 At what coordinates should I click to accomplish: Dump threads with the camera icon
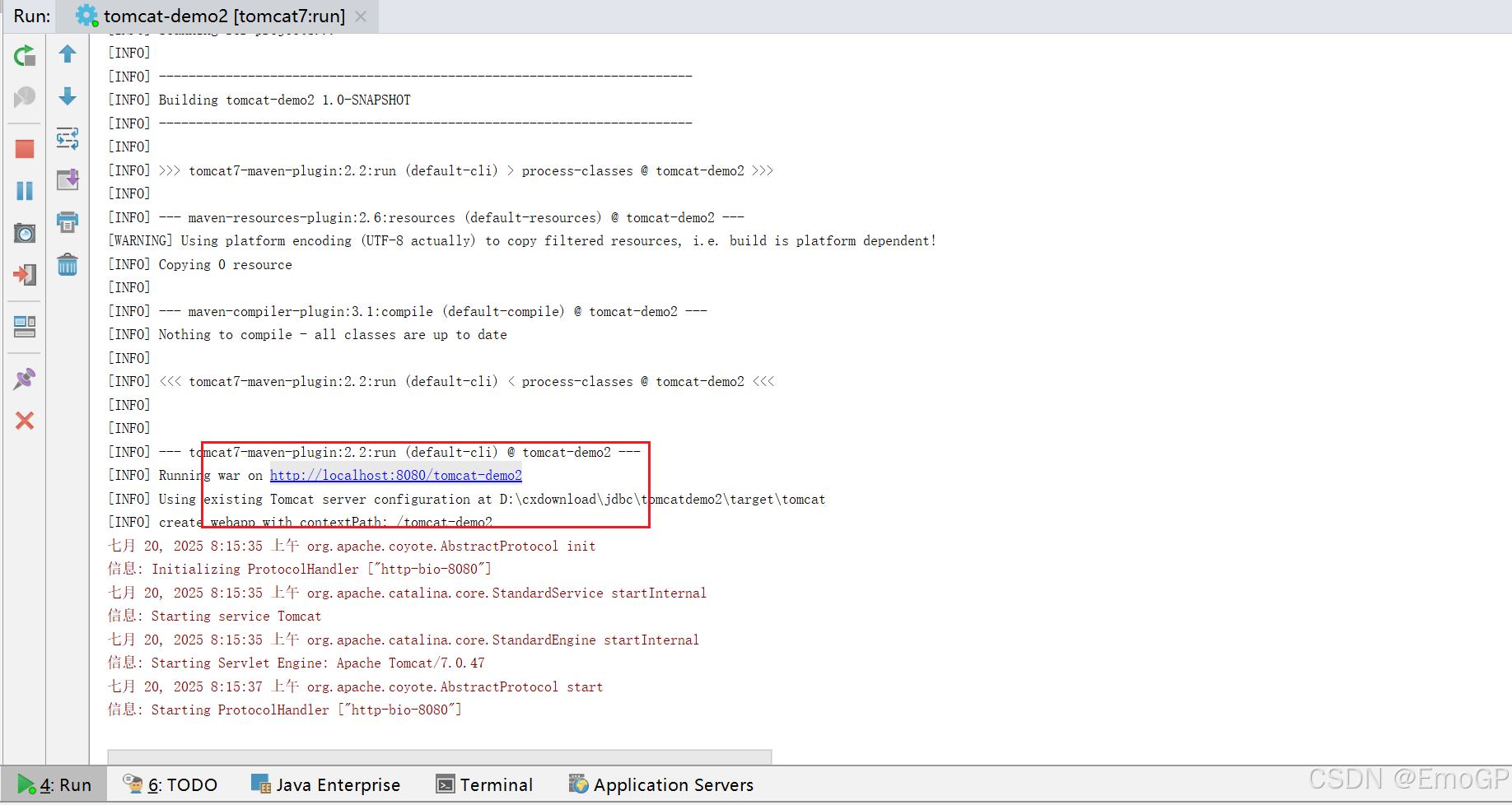[25, 233]
